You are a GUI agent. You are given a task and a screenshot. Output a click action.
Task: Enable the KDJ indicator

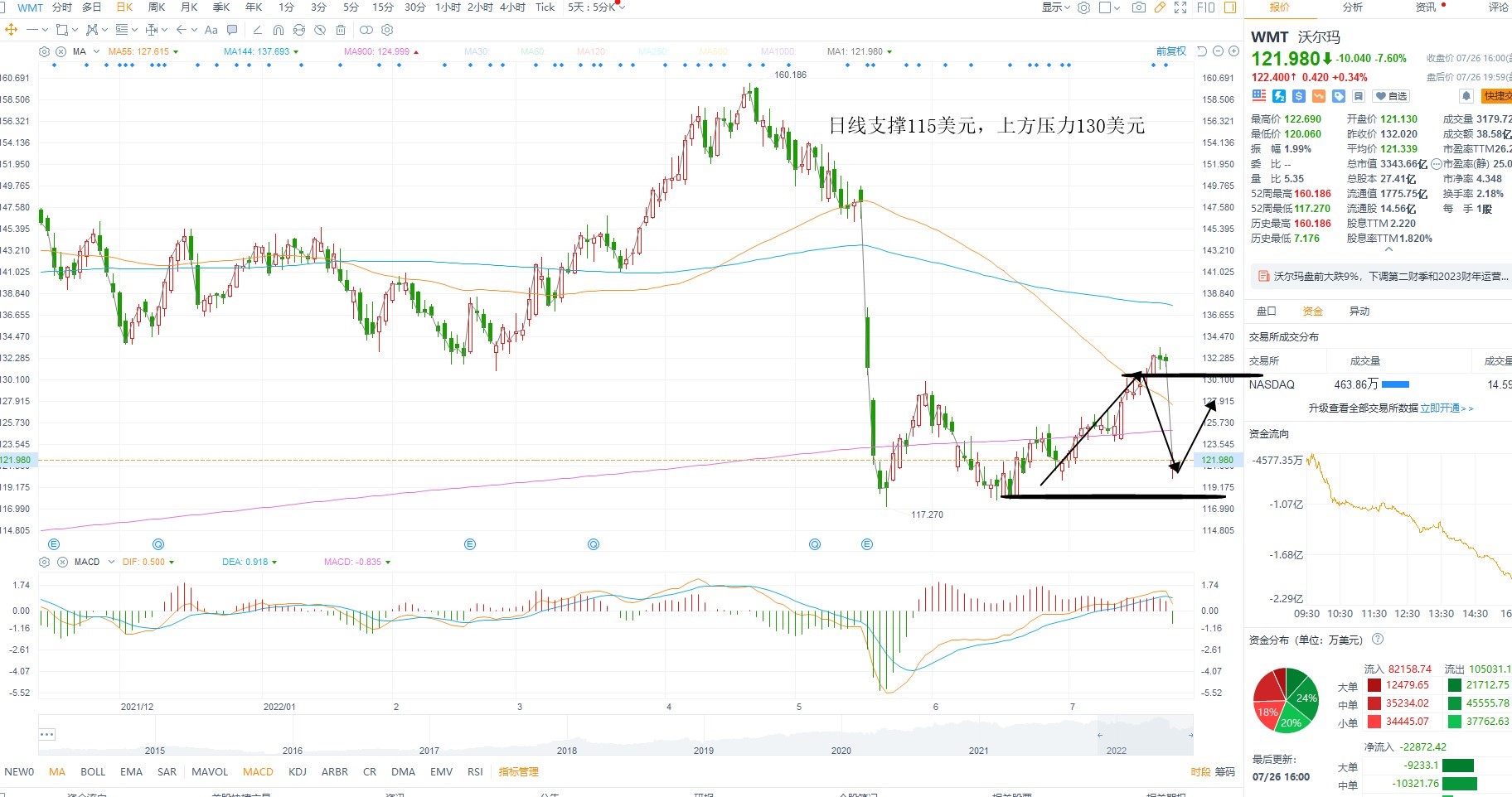point(298,772)
